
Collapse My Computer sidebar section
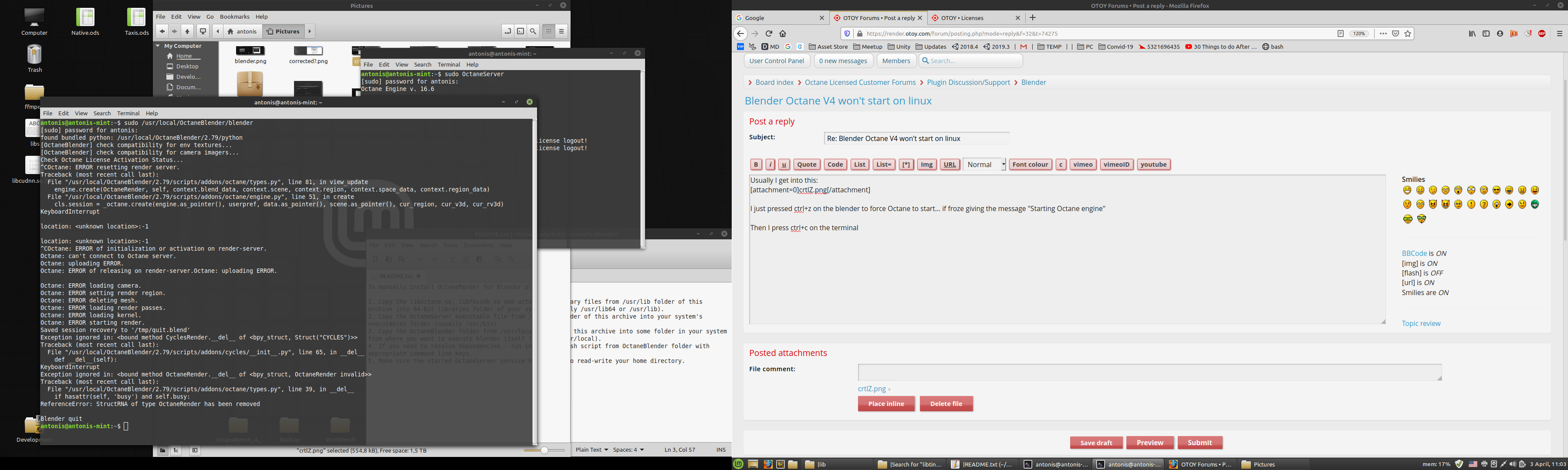click(x=158, y=46)
